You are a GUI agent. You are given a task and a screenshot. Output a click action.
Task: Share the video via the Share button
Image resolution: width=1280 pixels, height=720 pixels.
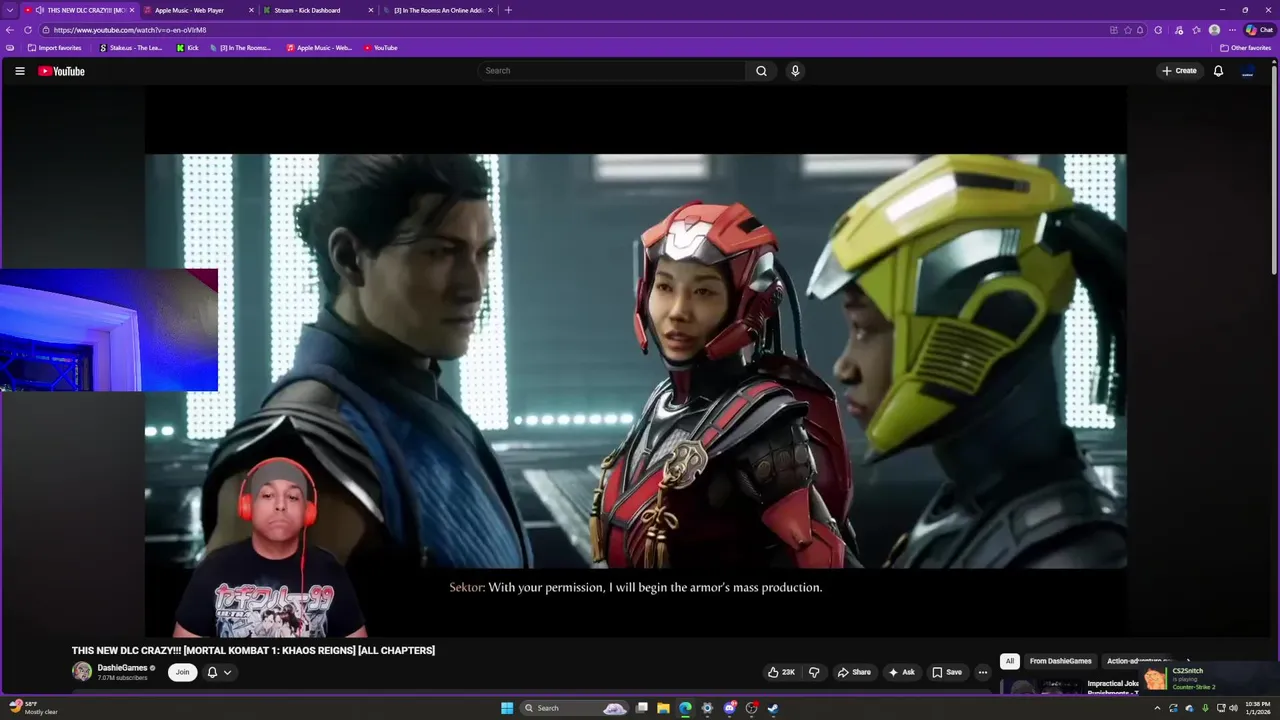coord(854,672)
